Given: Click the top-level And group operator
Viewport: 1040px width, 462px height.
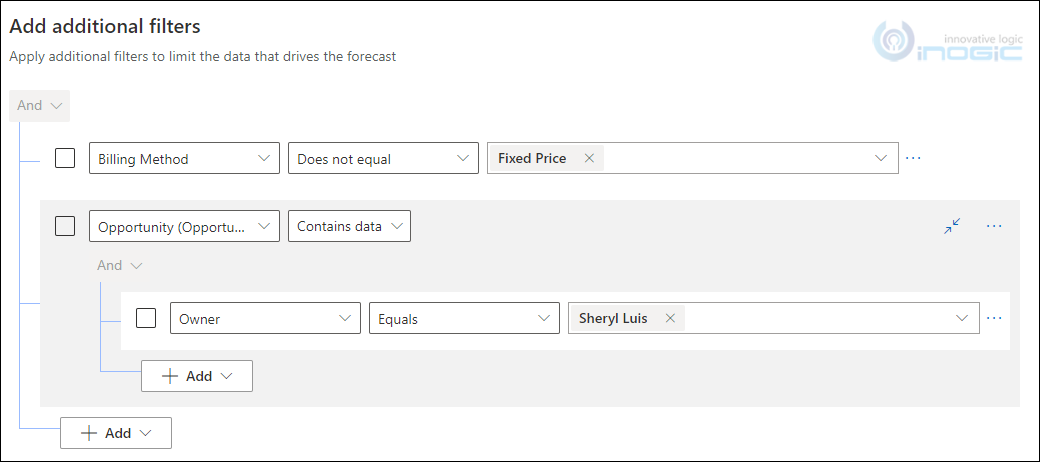Looking at the screenshot, I should point(40,105).
